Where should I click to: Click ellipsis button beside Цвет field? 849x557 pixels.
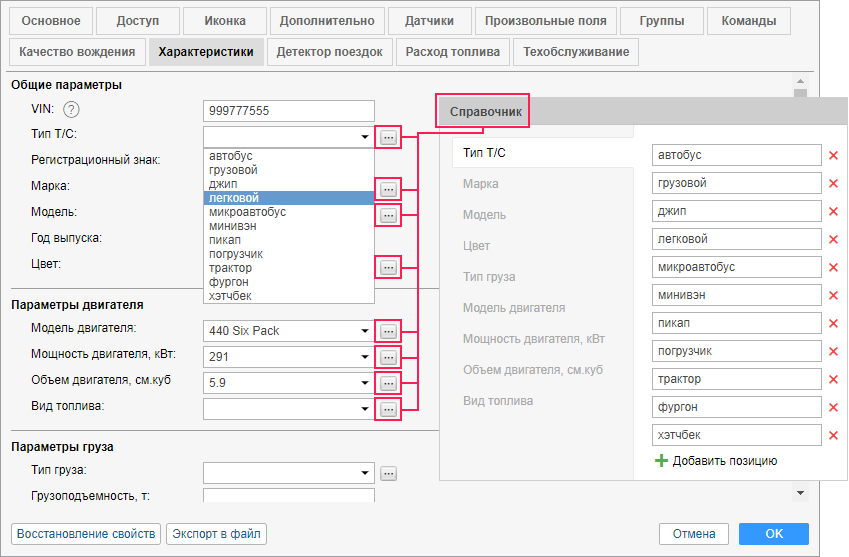[x=389, y=267]
